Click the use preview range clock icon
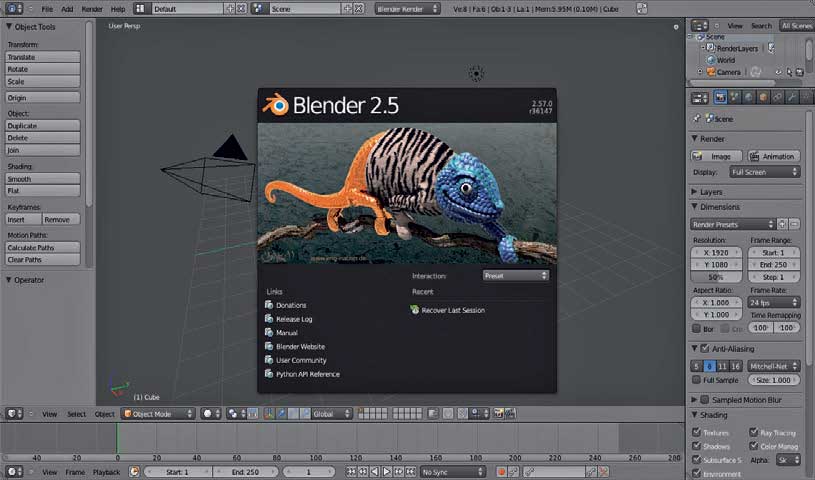Viewport: 815px width, 480px height. click(134, 472)
